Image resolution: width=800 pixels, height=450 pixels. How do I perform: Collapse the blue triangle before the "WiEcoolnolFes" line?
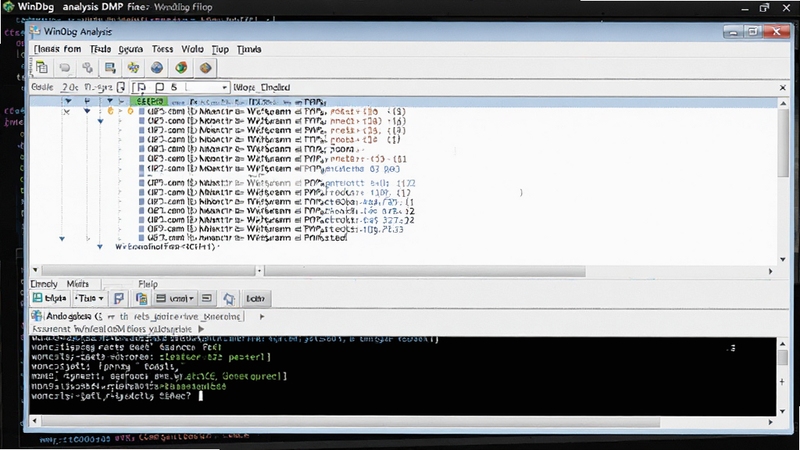click(99, 247)
